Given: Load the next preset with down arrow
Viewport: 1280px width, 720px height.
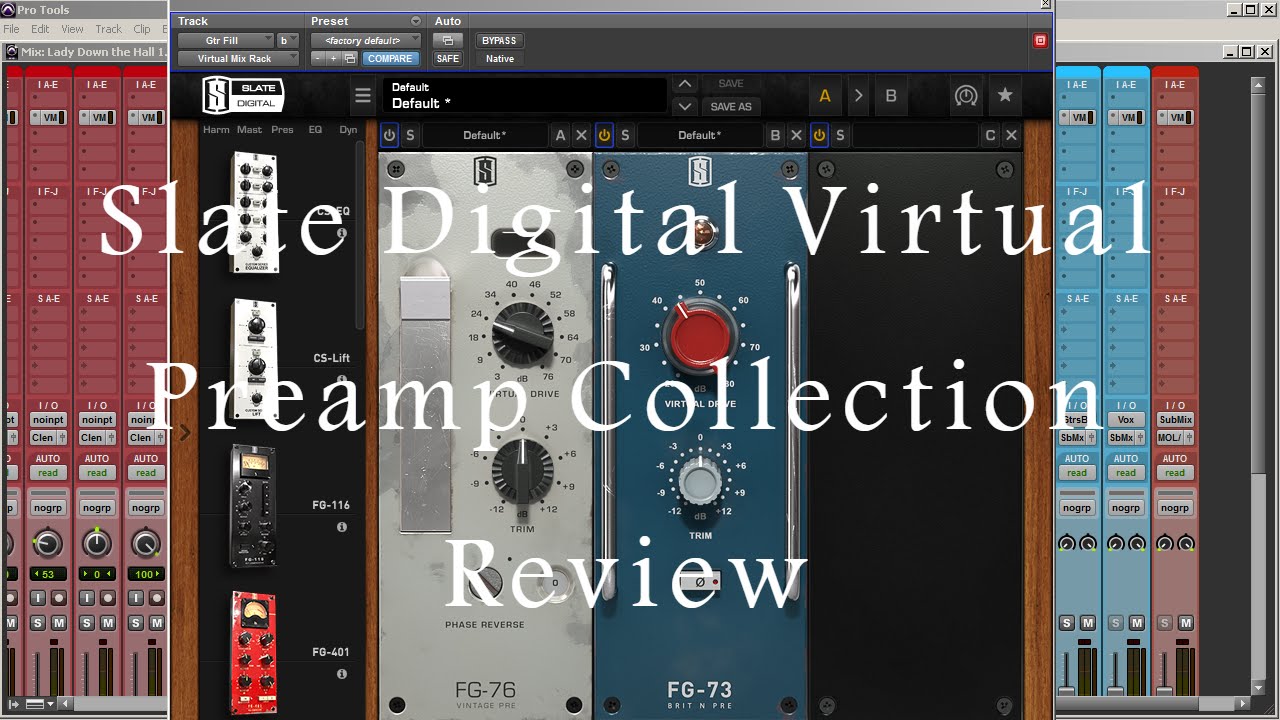Looking at the screenshot, I should pyautogui.click(x=685, y=106).
